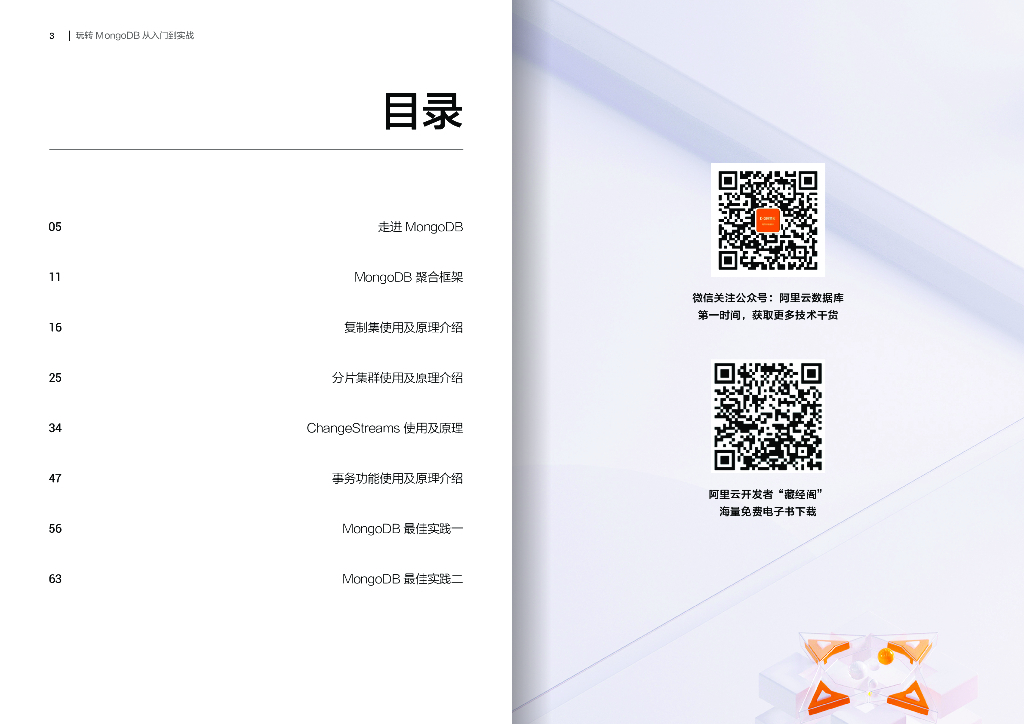
Task: Click page number 47
Action: tap(55, 479)
